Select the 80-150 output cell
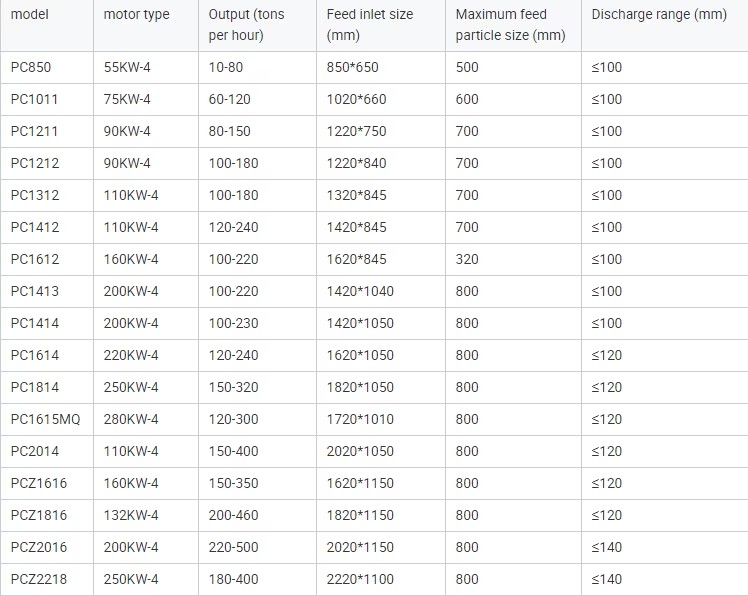This screenshot has height=596, width=748. [x=229, y=131]
